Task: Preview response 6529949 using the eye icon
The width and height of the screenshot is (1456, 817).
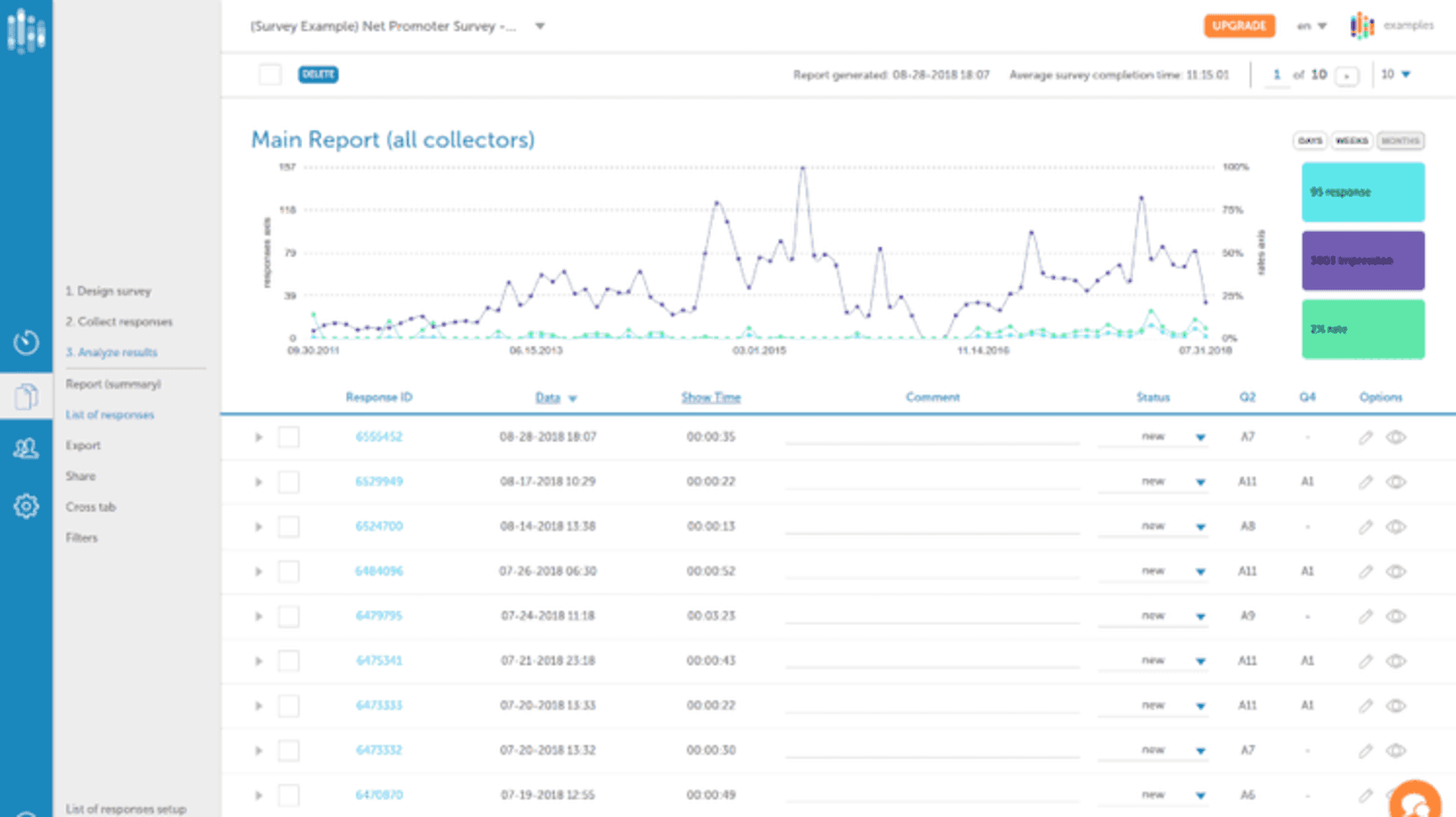Action: click(x=1395, y=481)
